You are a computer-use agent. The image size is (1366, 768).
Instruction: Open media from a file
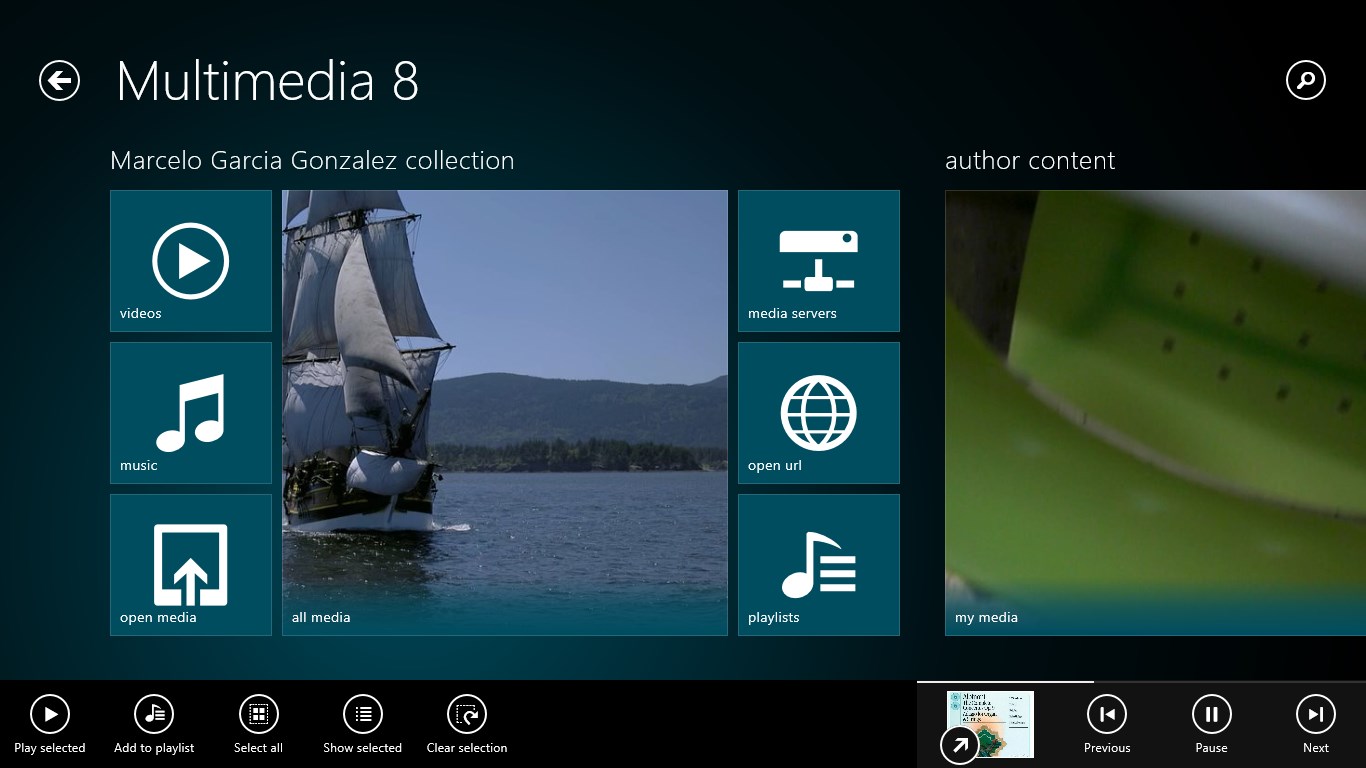(x=190, y=564)
